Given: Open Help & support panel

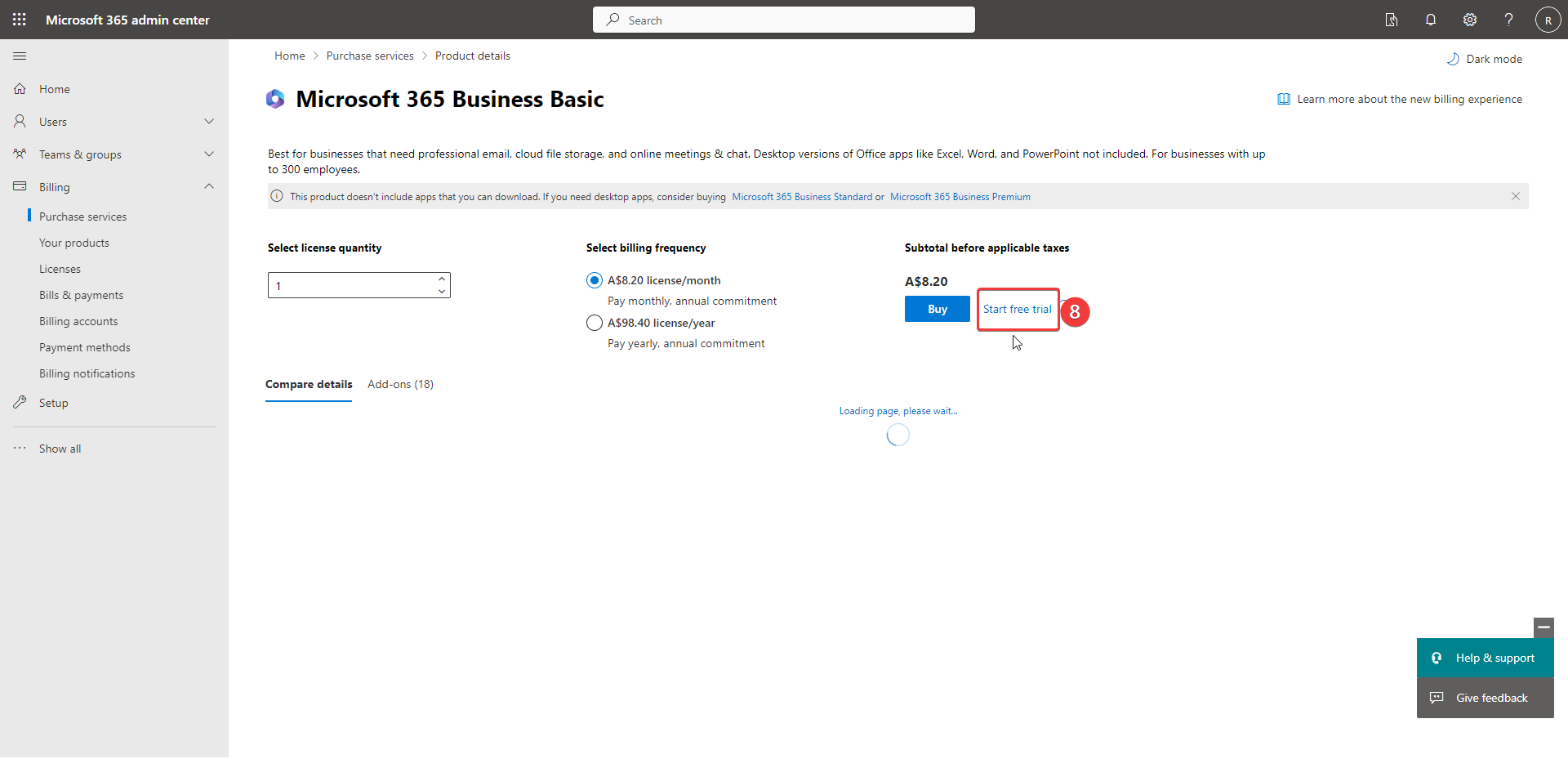Looking at the screenshot, I should (1485, 658).
